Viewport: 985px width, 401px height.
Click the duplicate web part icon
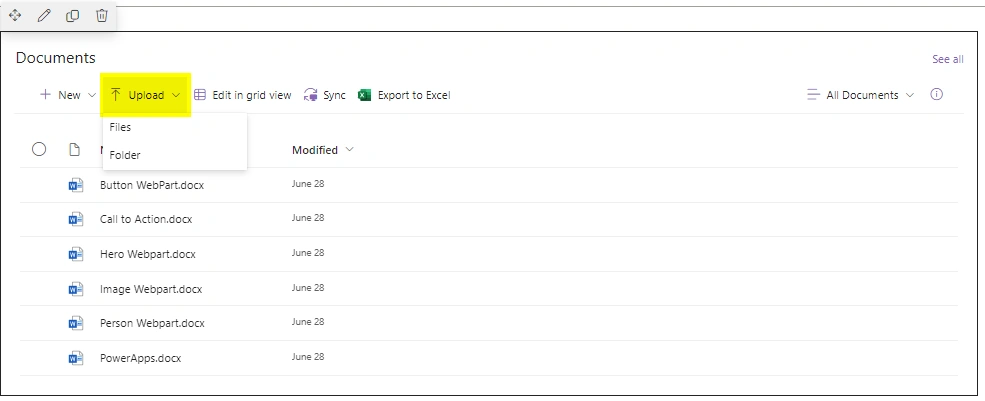73,16
